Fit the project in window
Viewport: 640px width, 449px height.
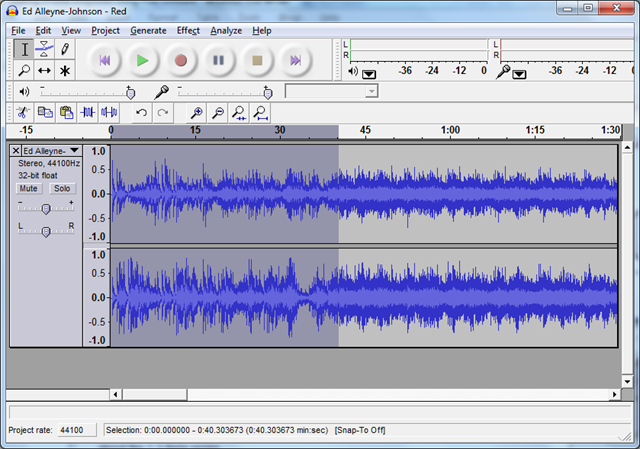click(x=262, y=113)
